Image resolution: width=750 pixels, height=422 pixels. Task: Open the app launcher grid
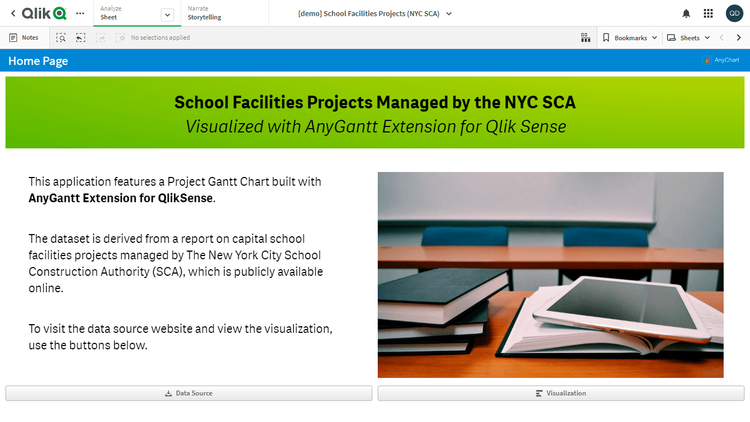[709, 13]
